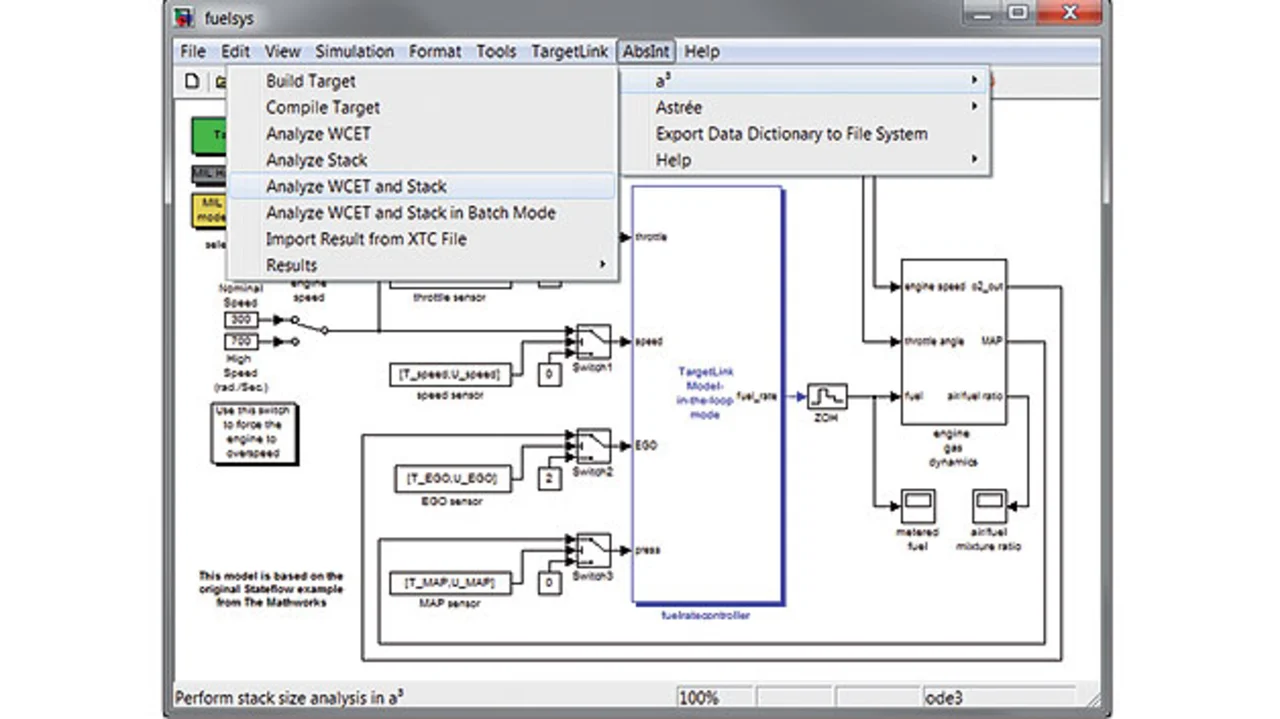This screenshot has height=719, width=1280.
Task: Select the [T_speed,U_speed] speed sensor block
Action: coord(450,375)
